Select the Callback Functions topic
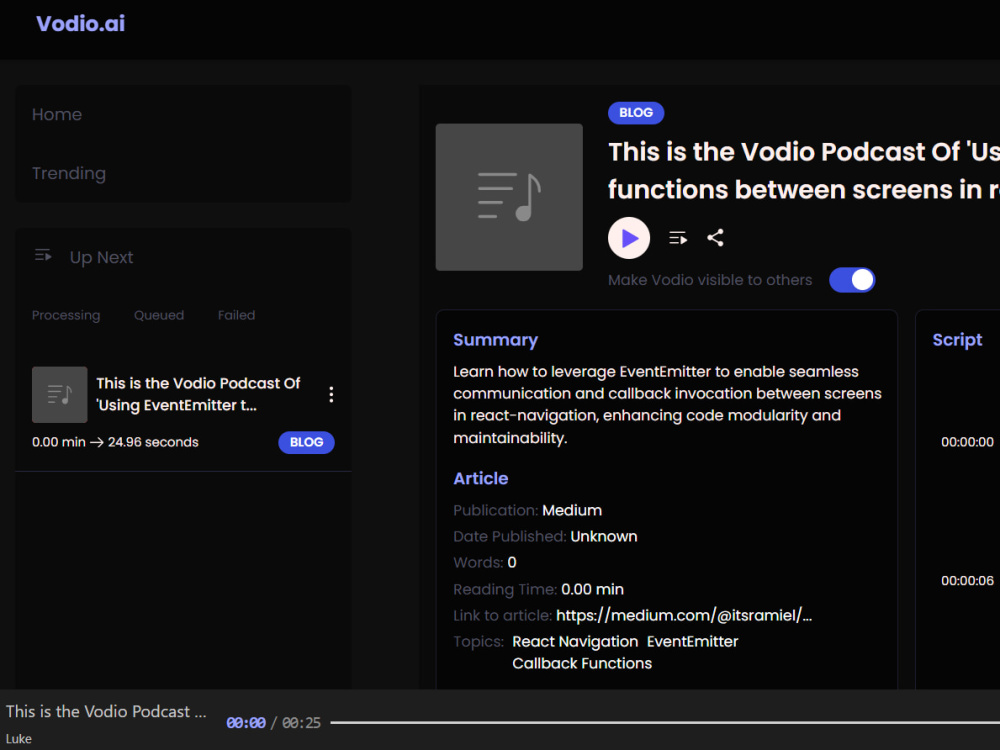Screen dimensions: 1000x750 click(582, 663)
